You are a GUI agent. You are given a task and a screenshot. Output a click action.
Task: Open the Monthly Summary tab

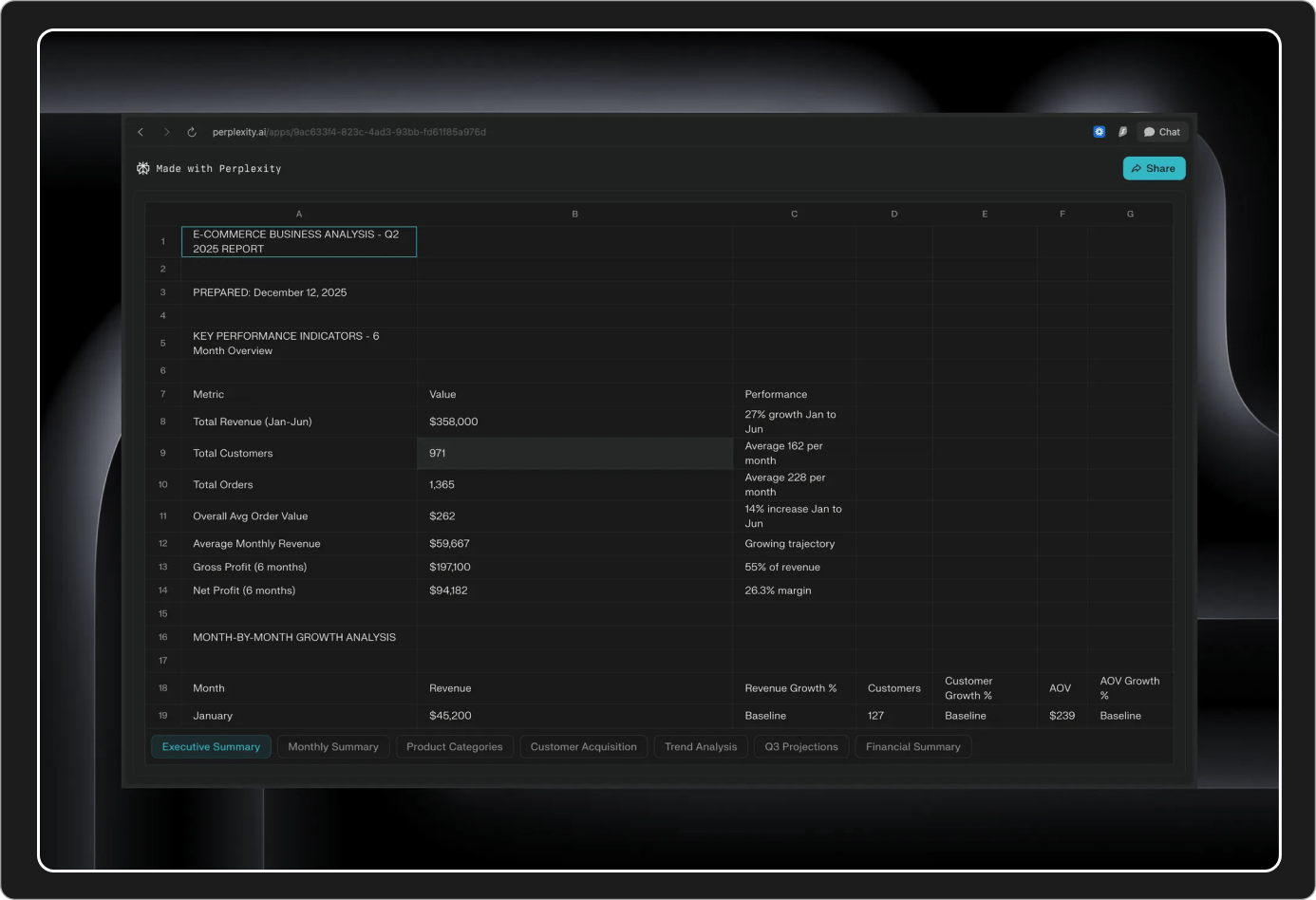[x=333, y=747]
